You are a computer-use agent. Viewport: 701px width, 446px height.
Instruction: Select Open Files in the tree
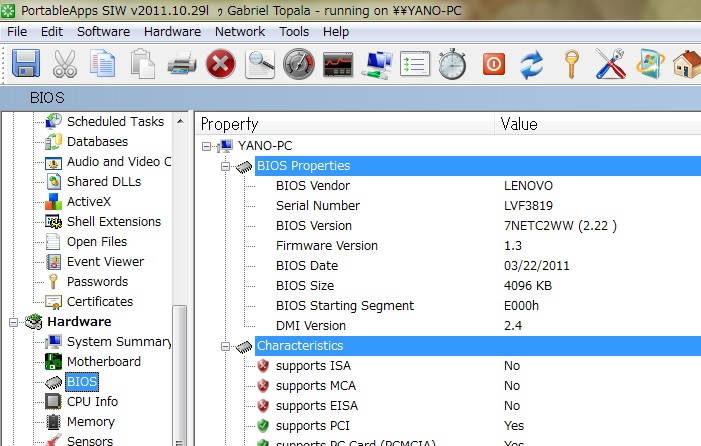click(x=97, y=242)
